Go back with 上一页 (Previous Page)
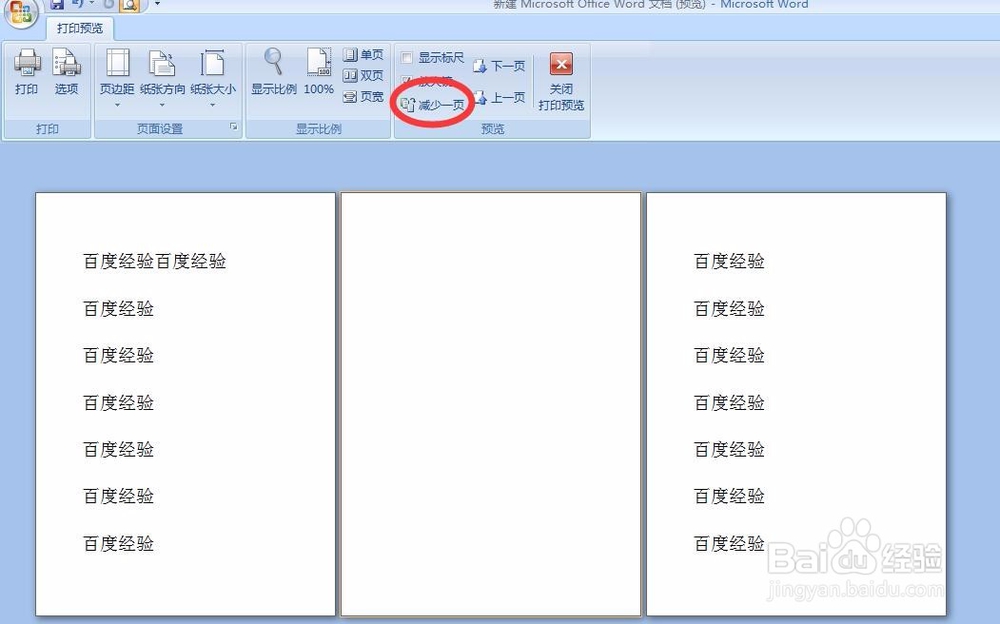1000x624 pixels. (500, 97)
